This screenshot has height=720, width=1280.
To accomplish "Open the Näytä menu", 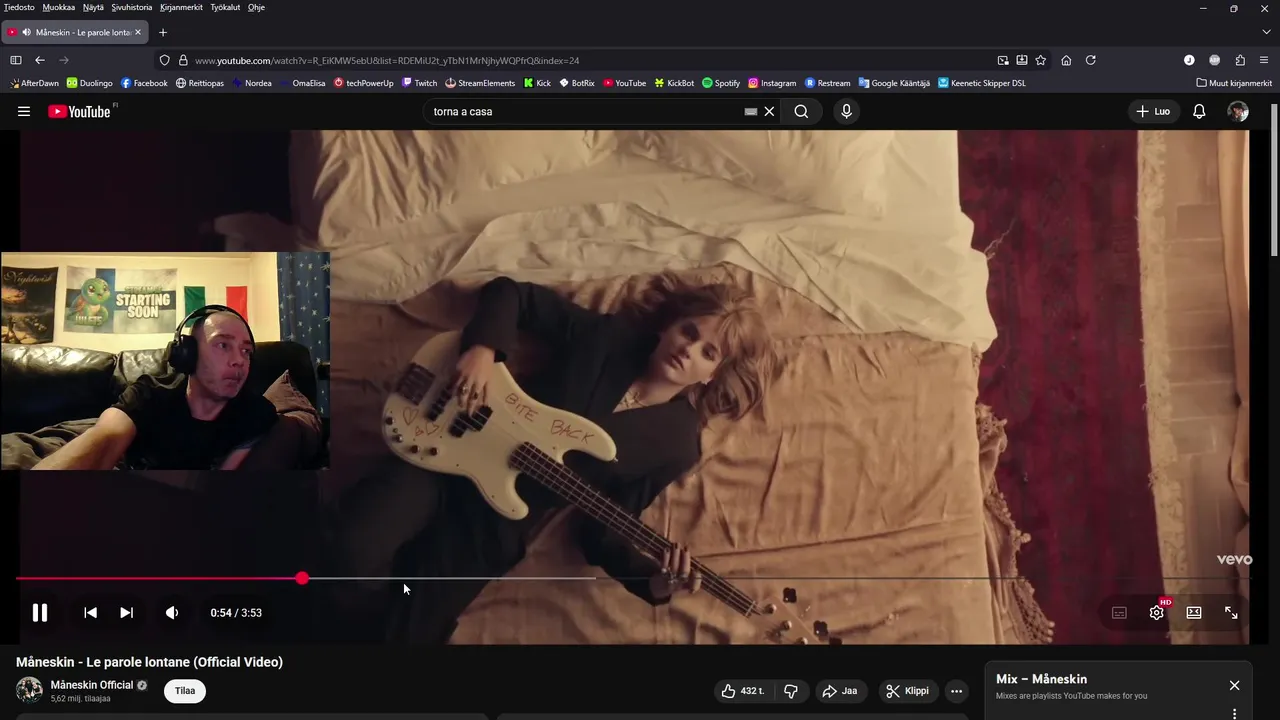I will 93,7.
